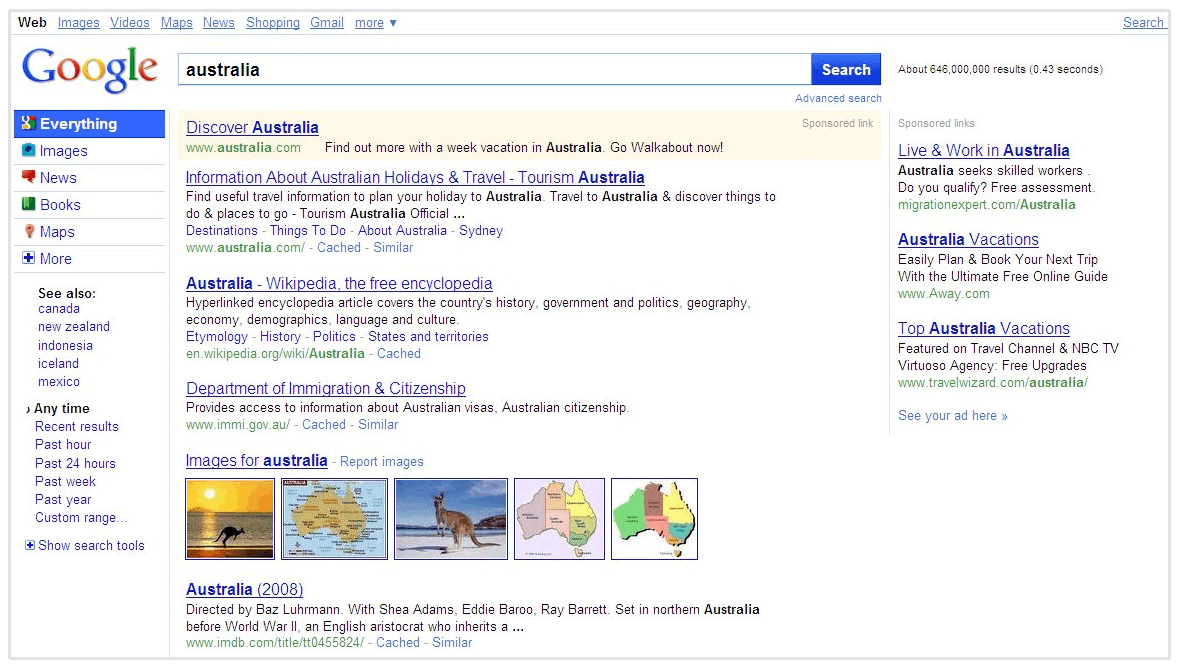The width and height of the screenshot is (1180, 670).
Task: Expand the 'Any time' filter options
Action: tap(63, 408)
